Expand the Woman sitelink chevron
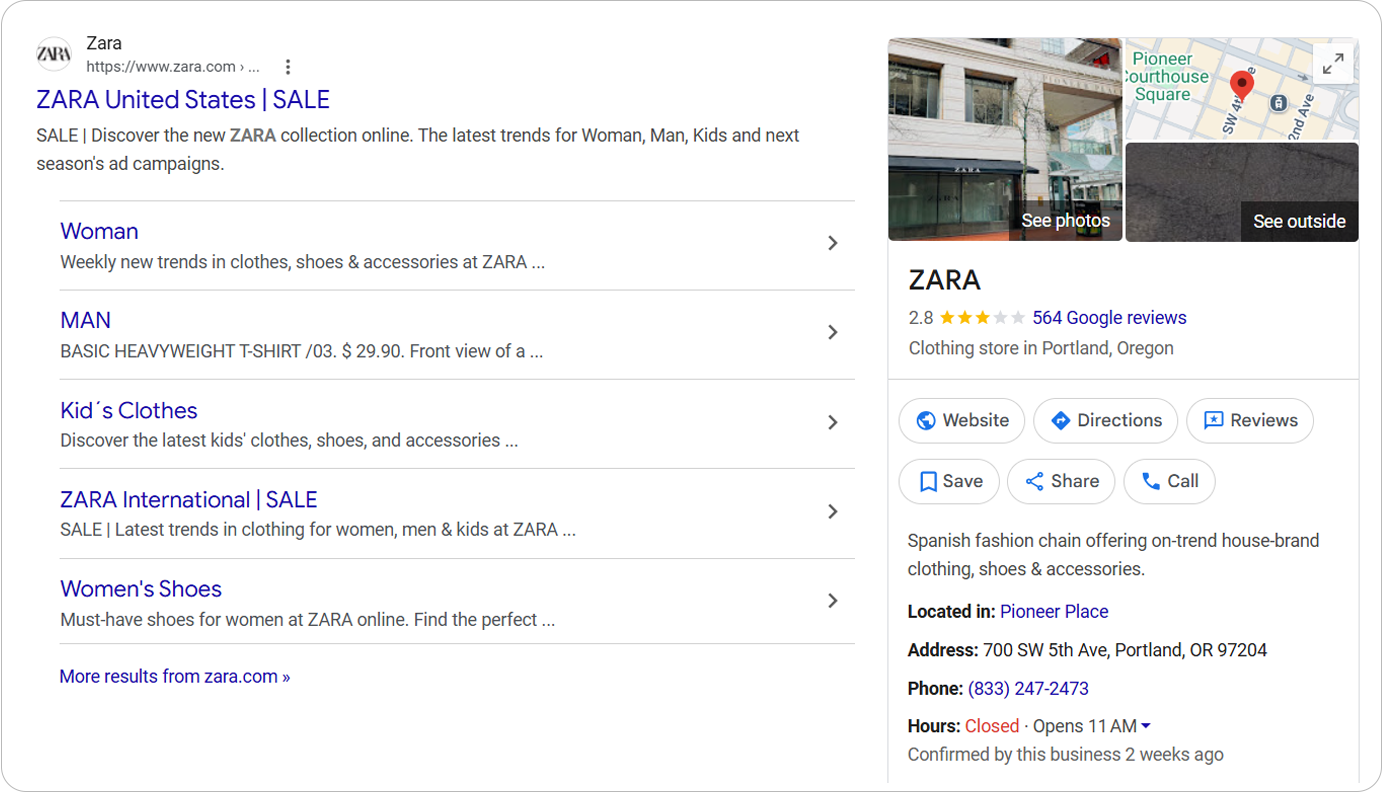The image size is (1383, 793). [x=832, y=243]
